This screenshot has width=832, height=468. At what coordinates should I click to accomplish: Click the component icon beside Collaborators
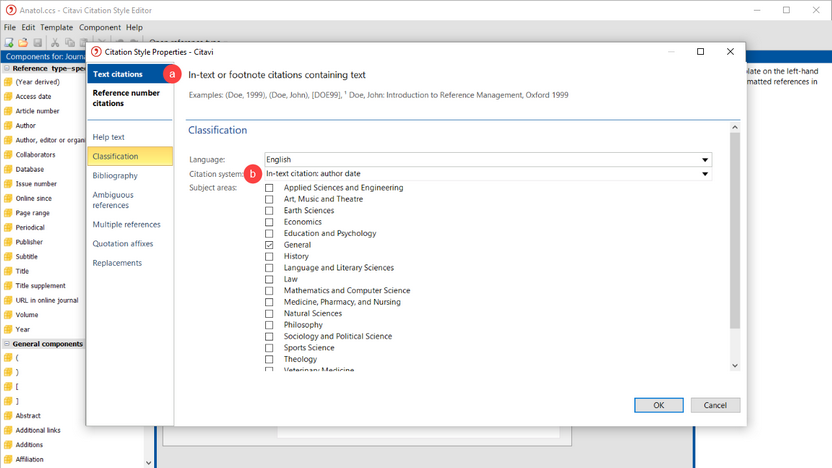pos(8,155)
